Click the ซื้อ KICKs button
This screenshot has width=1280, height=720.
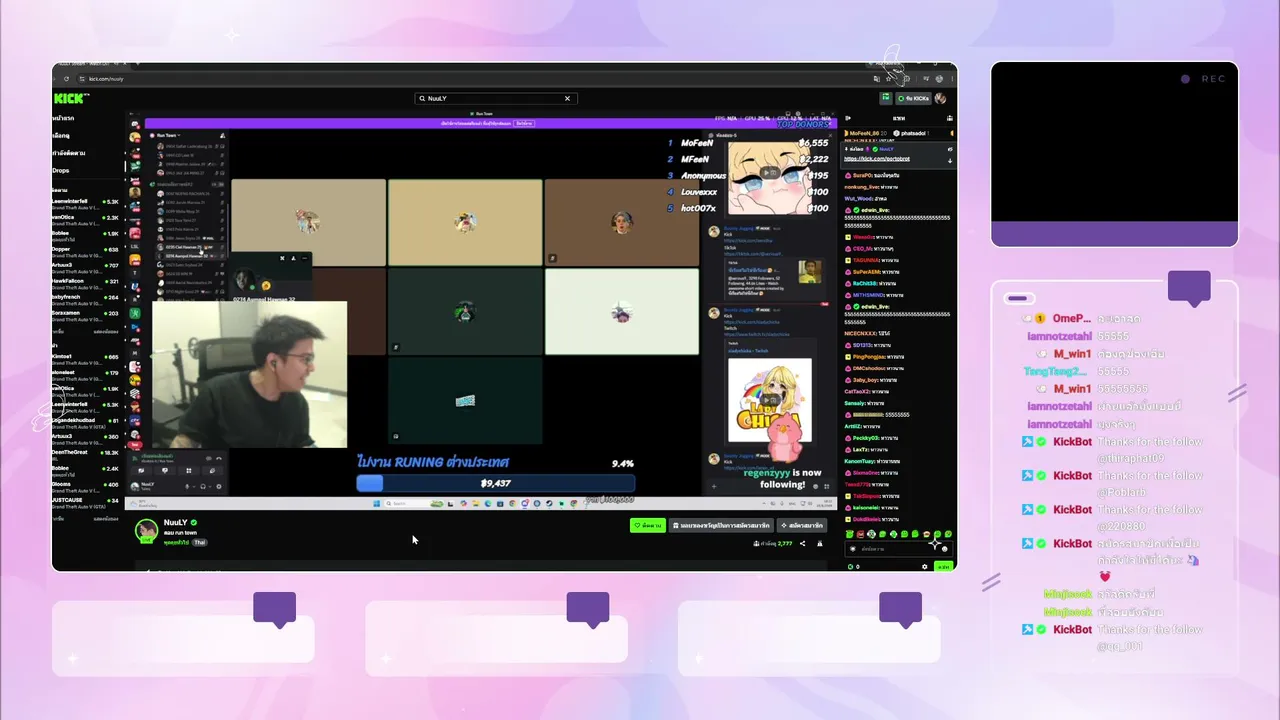[913, 98]
